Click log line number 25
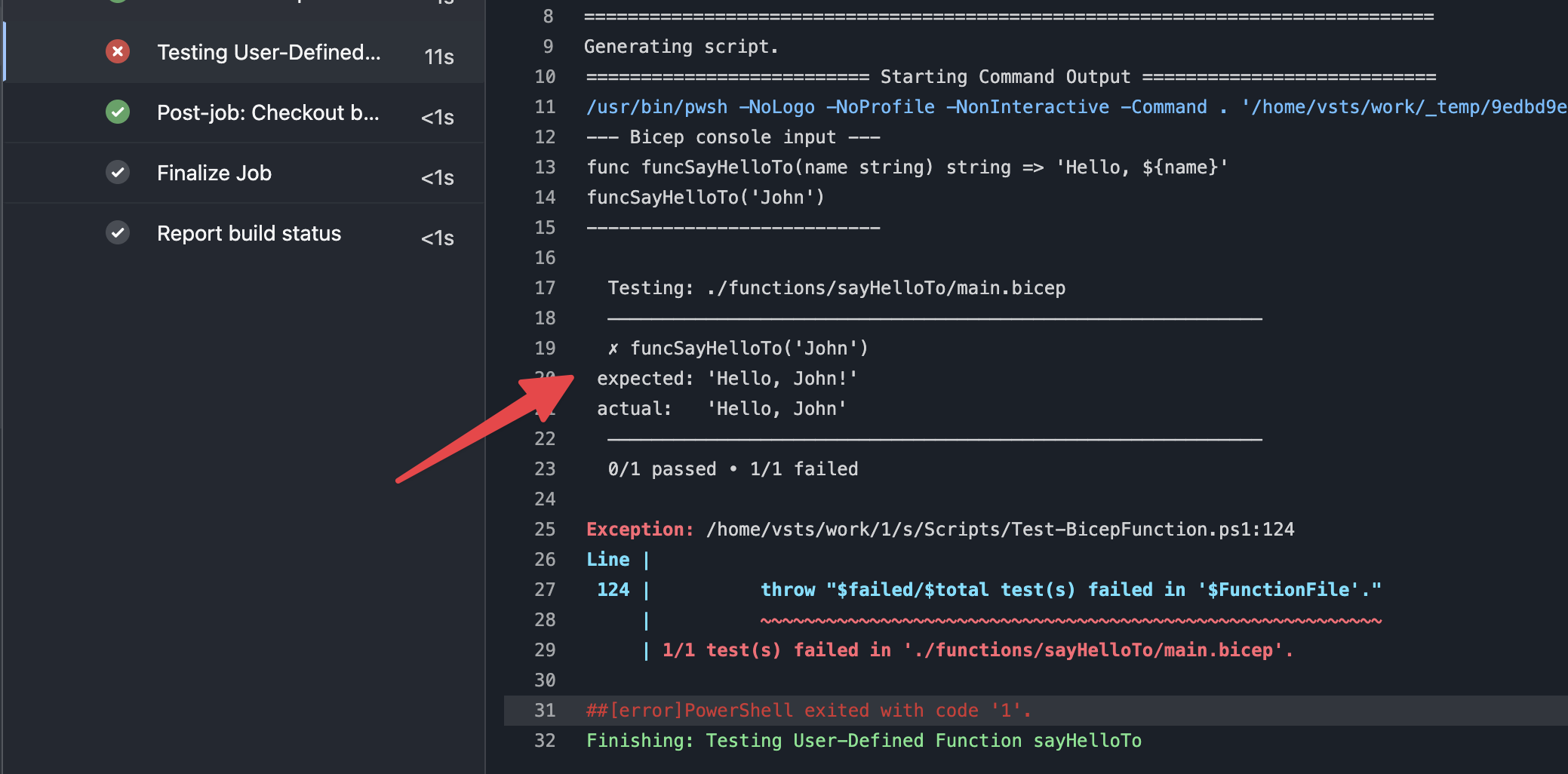The height and width of the screenshot is (774, 1568). click(x=545, y=530)
